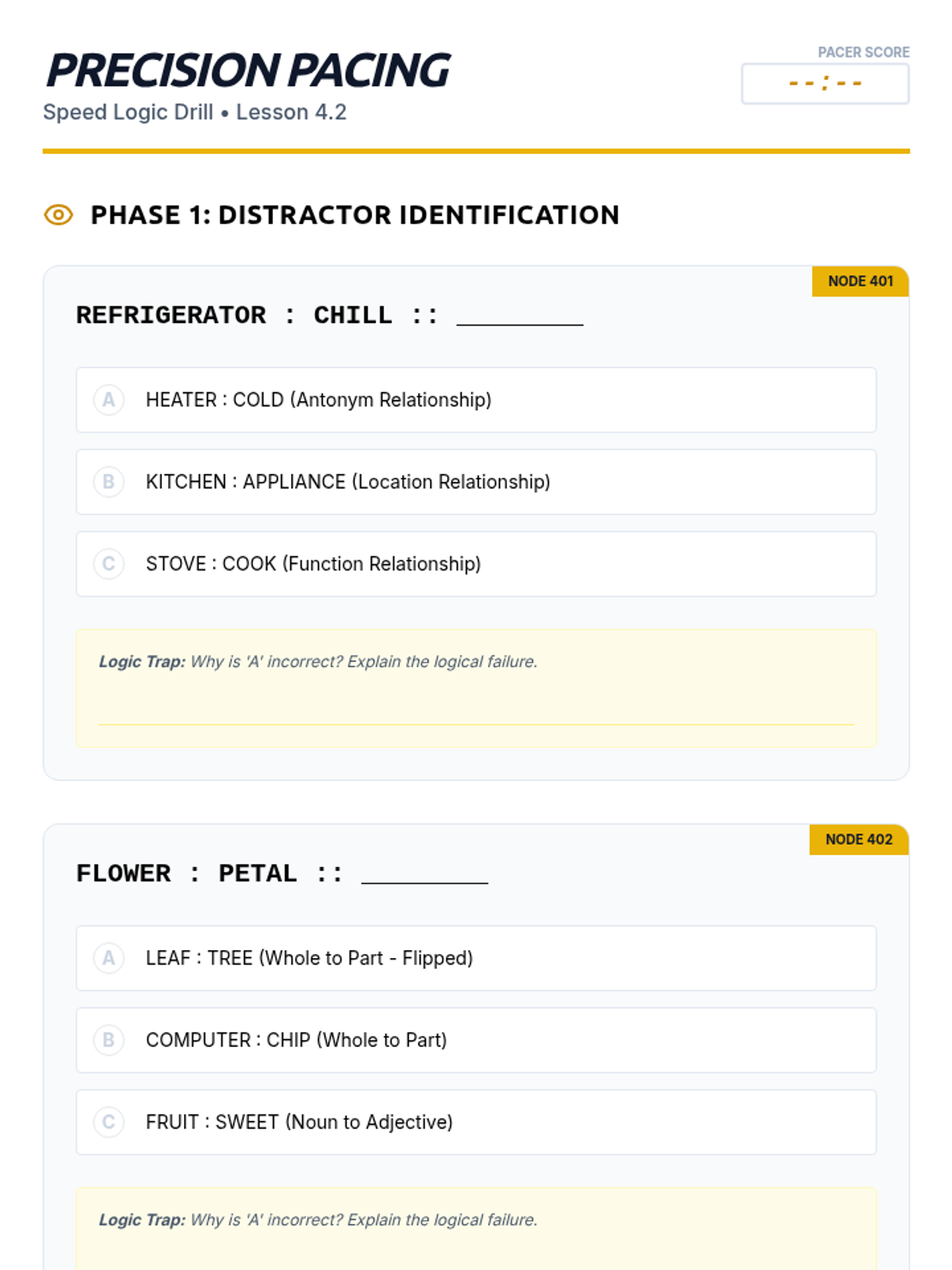Select option C circle for FRUIT : SWEET
Screen dimensions: 952x1270
[x=109, y=1122]
